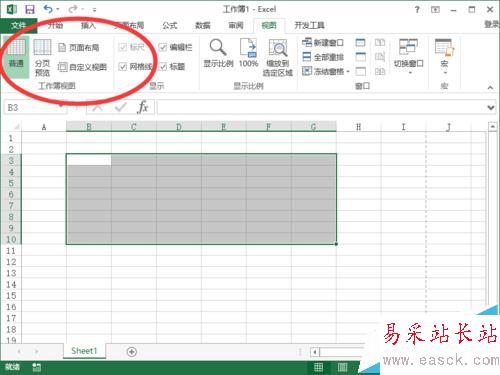This screenshot has height=375, width=500.
Task: Click the select-all corner of the grid
Action: click(16, 127)
